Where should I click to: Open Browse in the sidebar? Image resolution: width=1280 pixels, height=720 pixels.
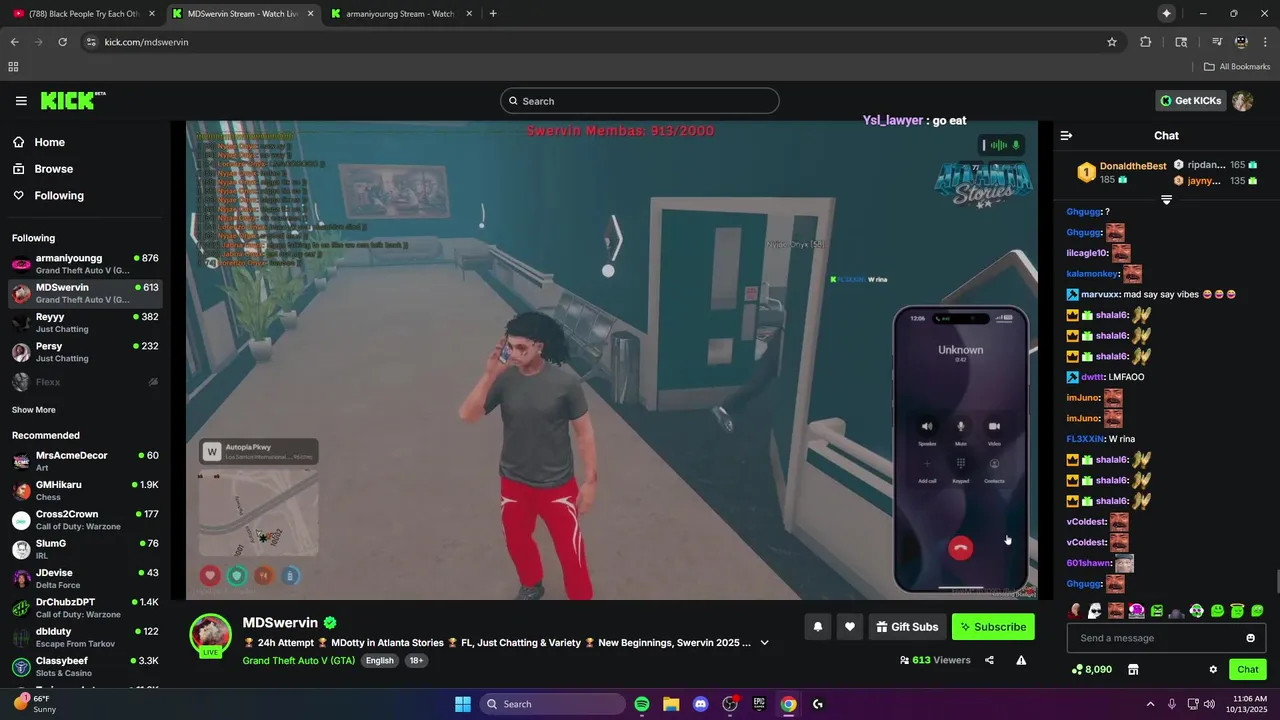click(83, 169)
